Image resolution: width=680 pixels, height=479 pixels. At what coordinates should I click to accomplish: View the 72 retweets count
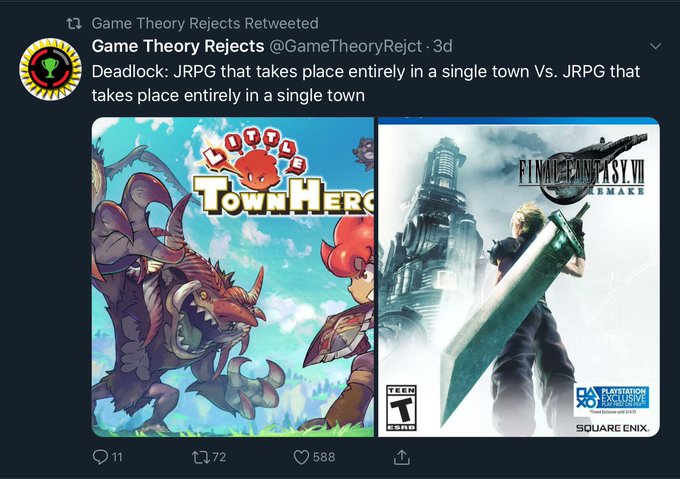click(x=219, y=457)
